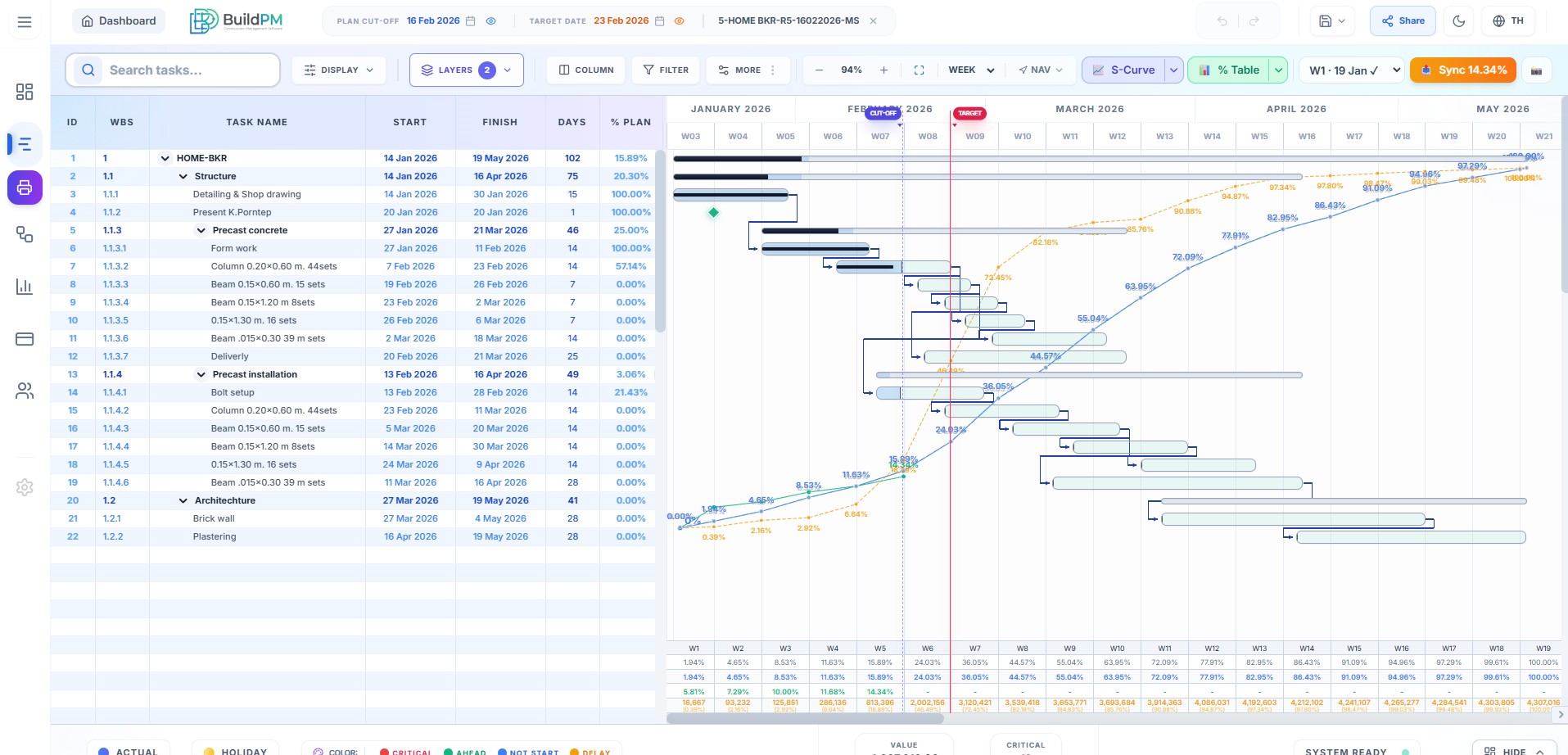Click the color palette icon in legend

click(318, 752)
